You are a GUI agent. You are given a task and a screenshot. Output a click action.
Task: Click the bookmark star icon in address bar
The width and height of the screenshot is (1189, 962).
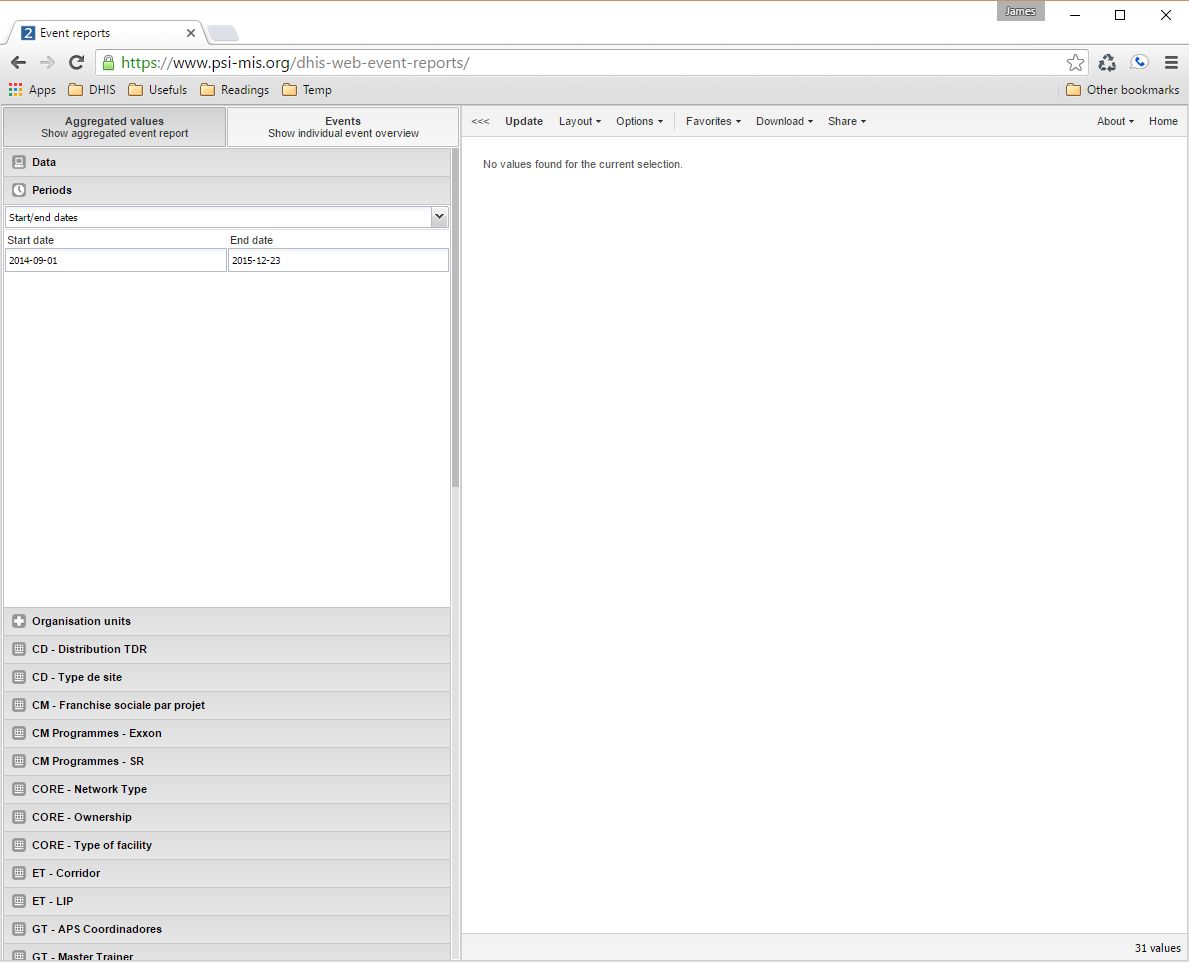point(1075,63)
